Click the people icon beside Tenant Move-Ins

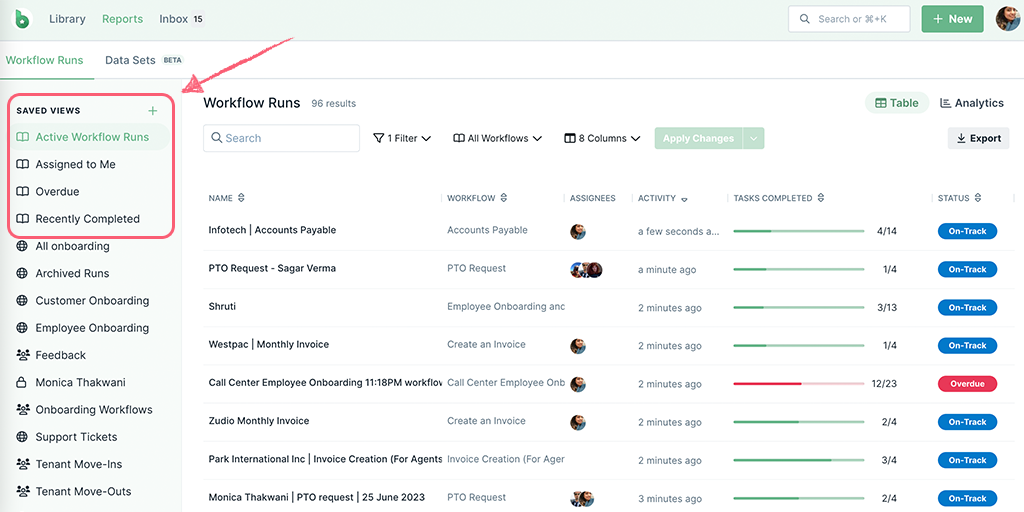point(23,464)
